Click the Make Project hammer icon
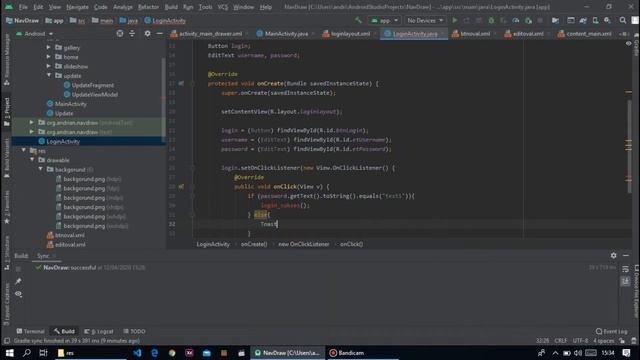Screen dimensions: 640x360 [x=358, y=20]
